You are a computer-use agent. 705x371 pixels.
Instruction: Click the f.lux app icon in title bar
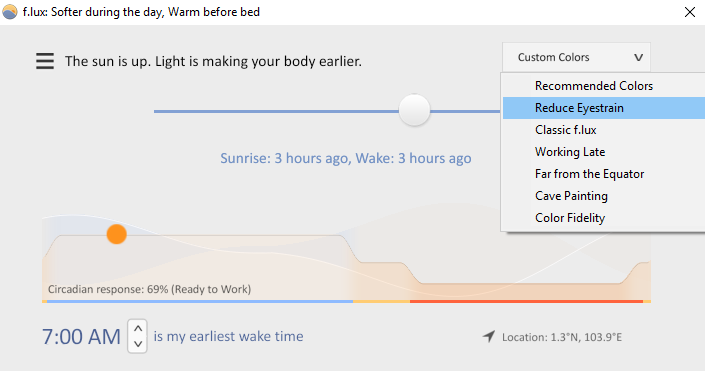pos(10,12)
